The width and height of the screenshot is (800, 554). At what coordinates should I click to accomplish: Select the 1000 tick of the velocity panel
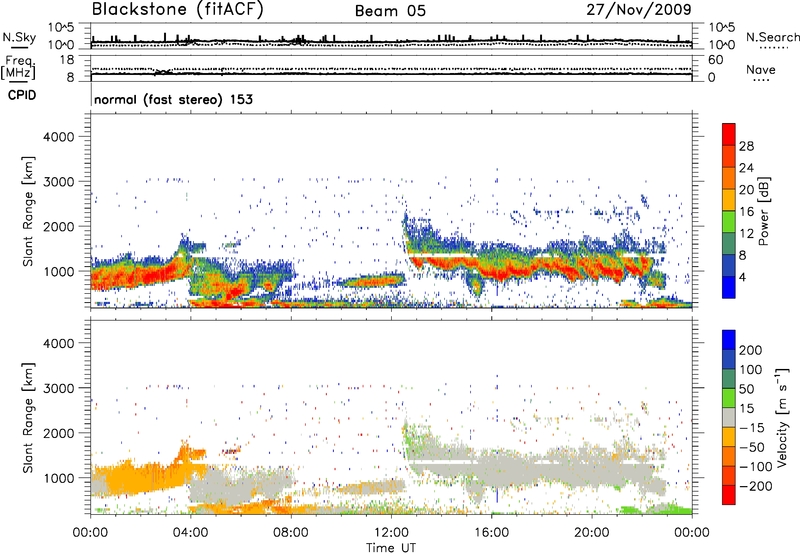(x=58, y=478)
